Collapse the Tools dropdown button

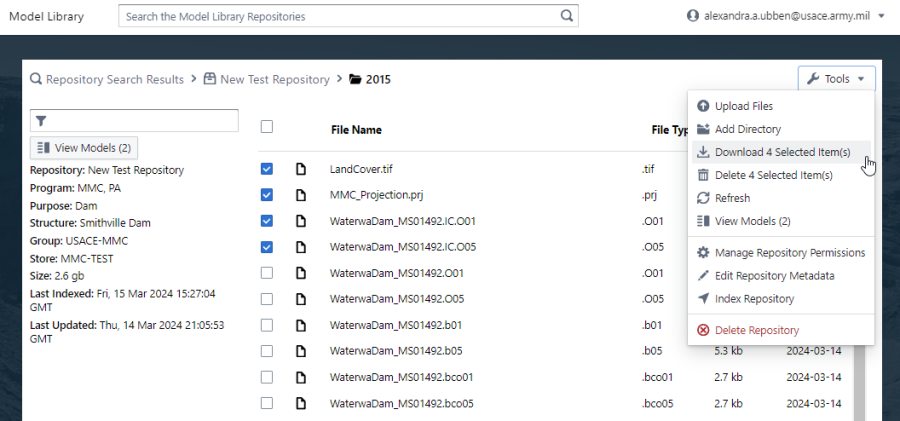tap(836, 79)
